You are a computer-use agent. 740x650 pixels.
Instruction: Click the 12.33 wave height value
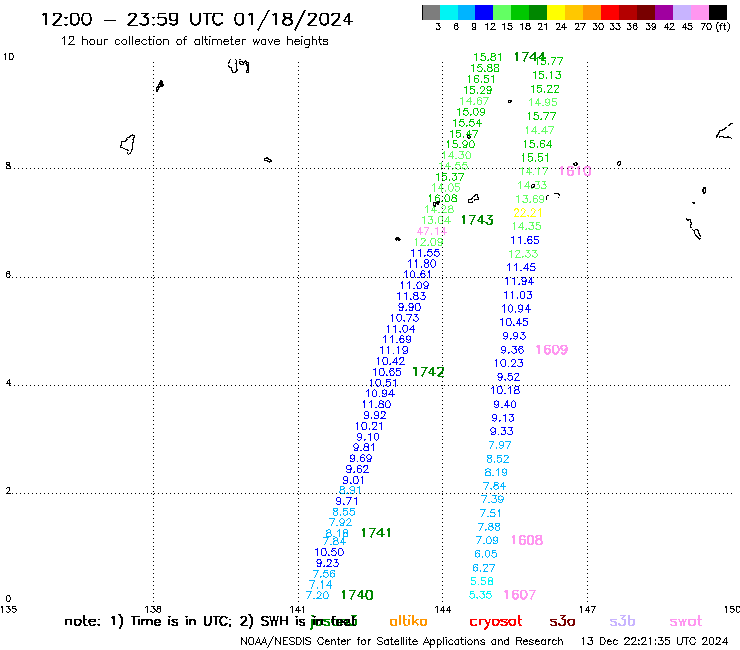pos(523,254)
